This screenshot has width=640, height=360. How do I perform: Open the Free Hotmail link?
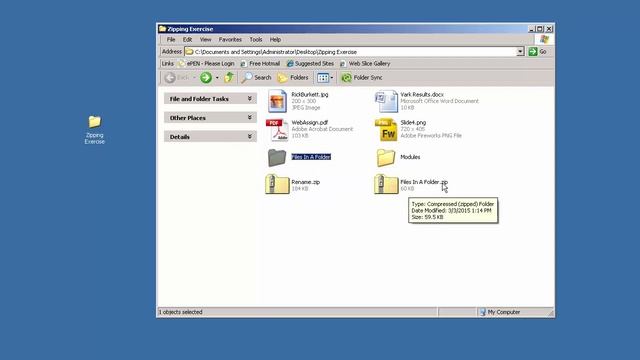tap(260, 64)
